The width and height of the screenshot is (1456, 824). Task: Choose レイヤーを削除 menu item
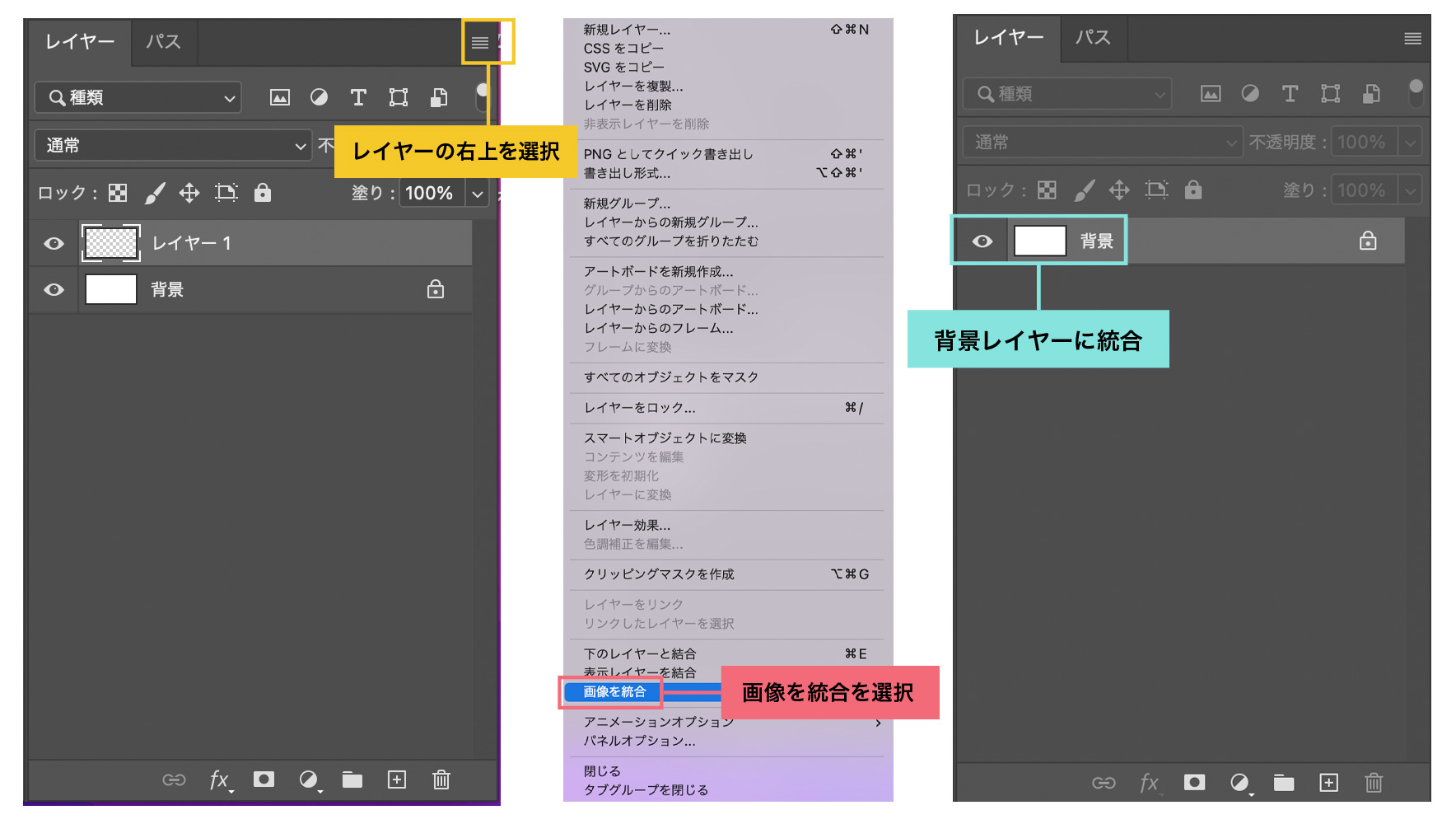coord(628,105)
